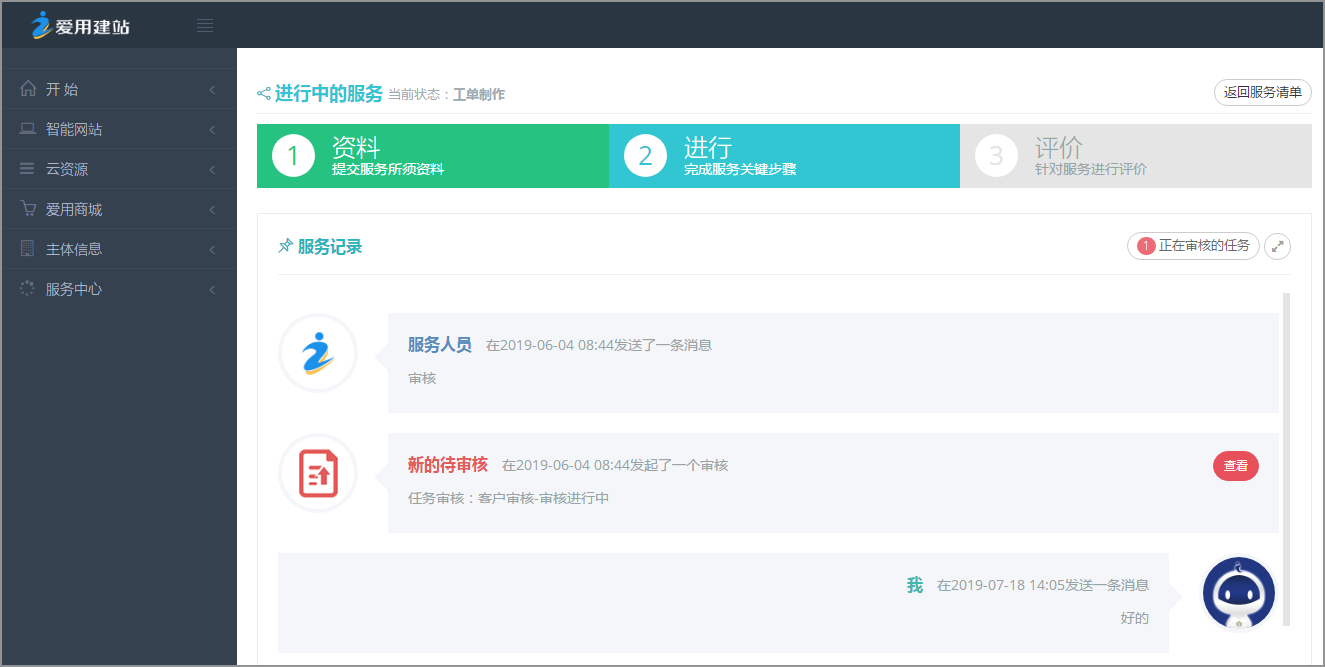Open the 云资源 sidebar menu
1325x667 pixels.
[119, 169]
